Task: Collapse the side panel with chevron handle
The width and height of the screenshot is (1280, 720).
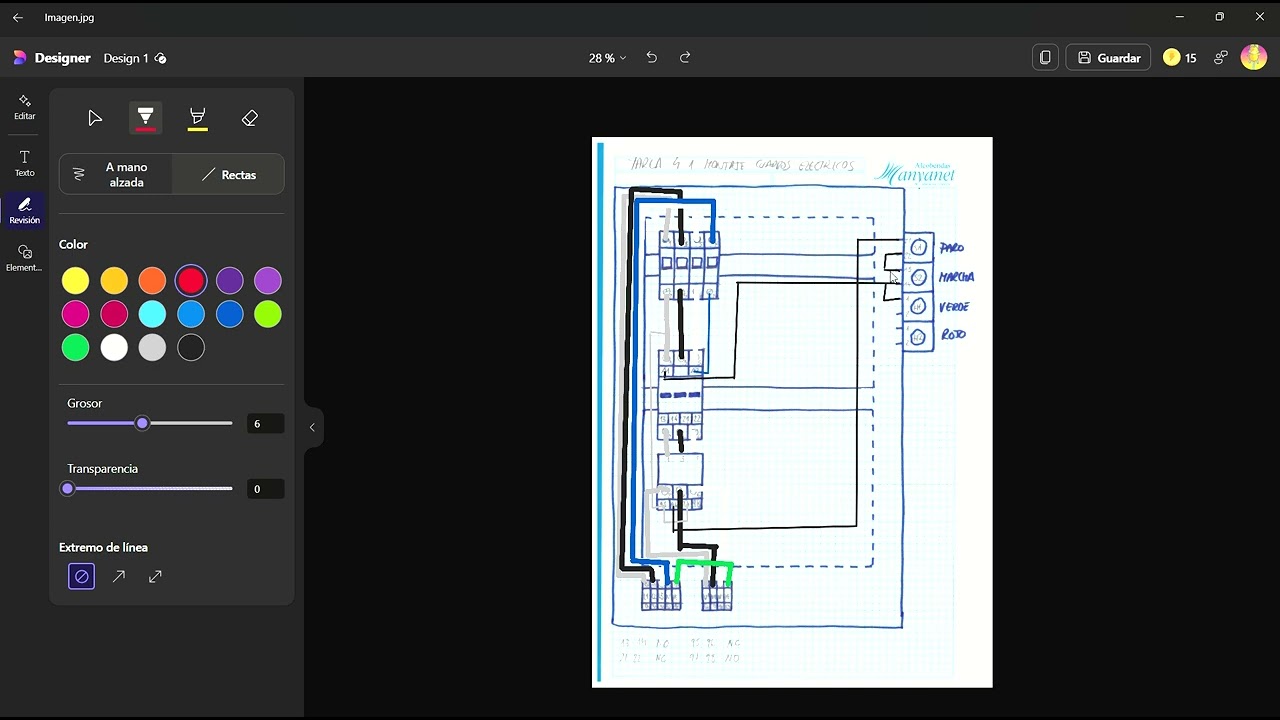Action: 312,427
